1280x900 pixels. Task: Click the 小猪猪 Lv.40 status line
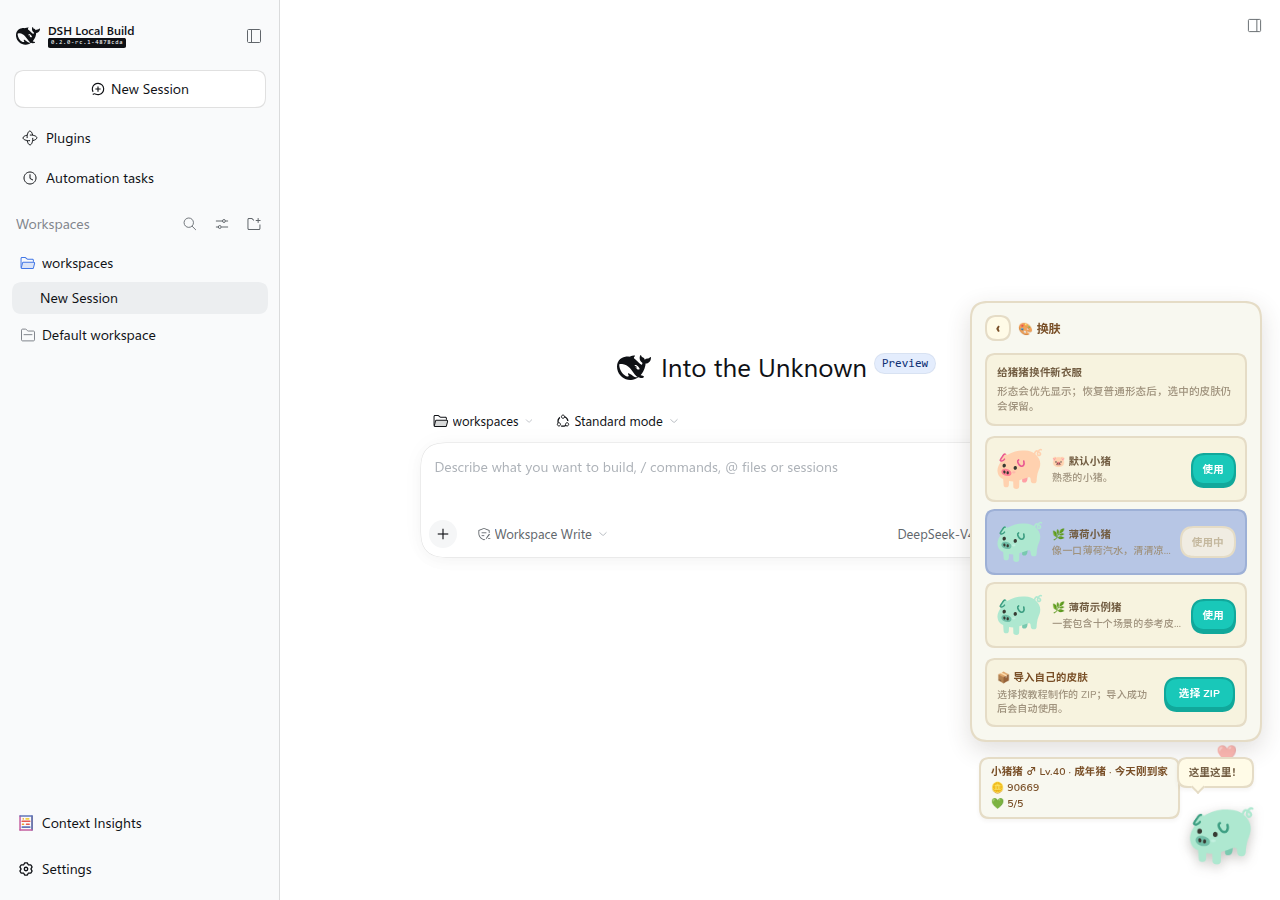point(1079,771)
